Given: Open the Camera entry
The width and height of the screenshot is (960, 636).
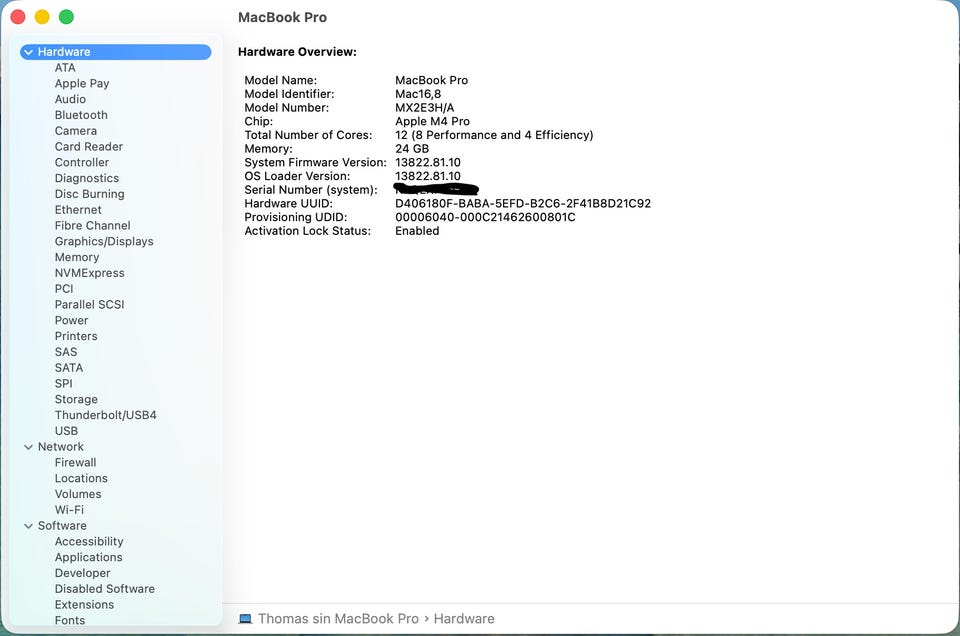Looking at the screenshot, I should pos(76,131).
